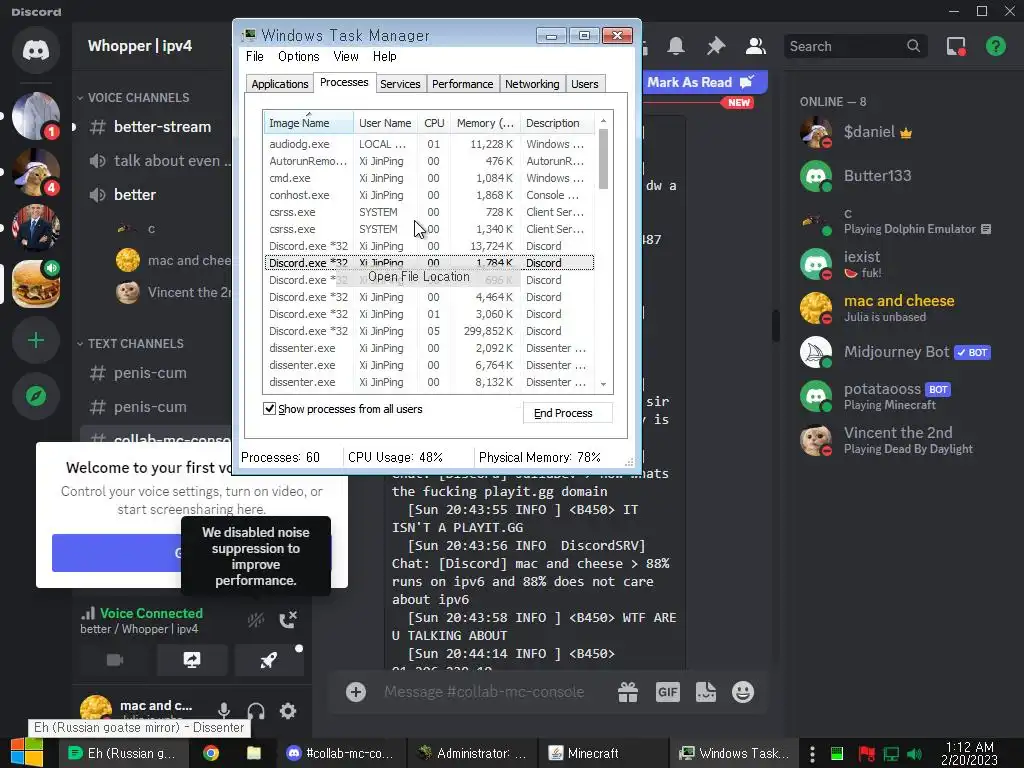Open Help menu in Task Manager
The height and width of the screenshot is (768, 1024).
(x=385, y=56)
